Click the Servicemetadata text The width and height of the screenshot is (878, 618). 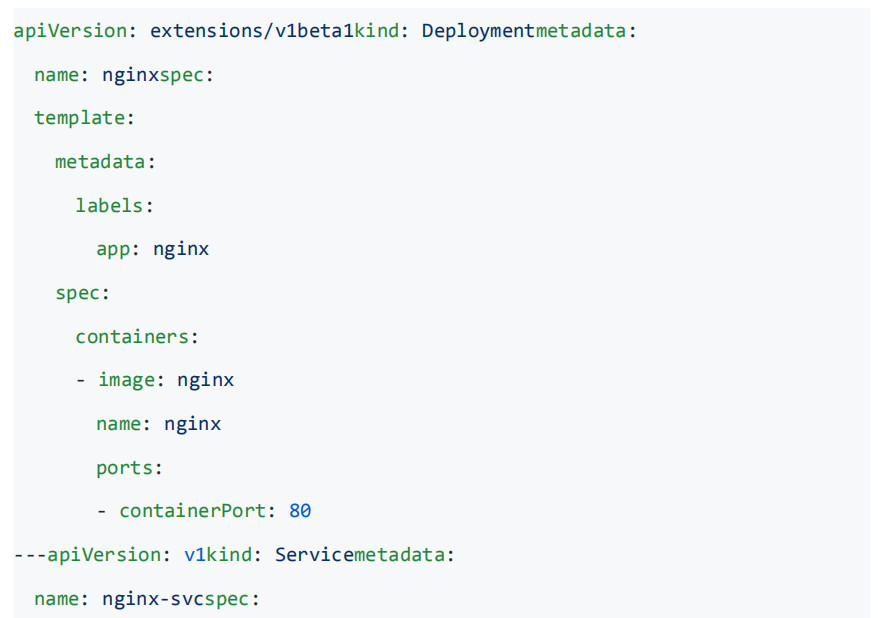(x=360, y=555)
